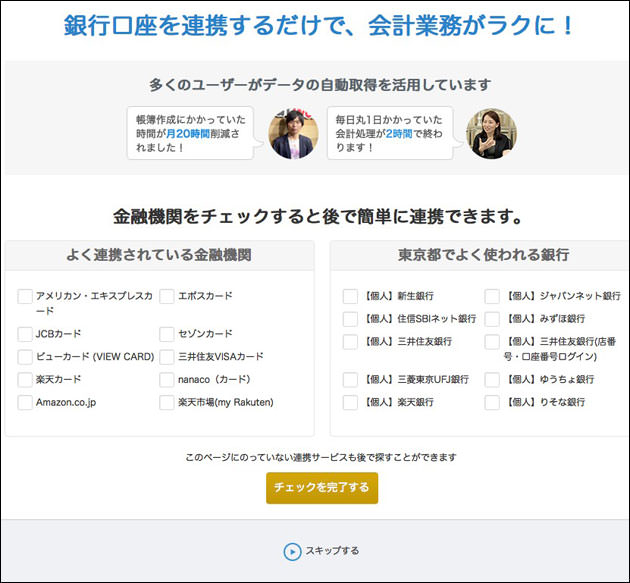Check the 楽天市場(my Rakuten) checkbox

pyautogui.click(x=167, y=403)
